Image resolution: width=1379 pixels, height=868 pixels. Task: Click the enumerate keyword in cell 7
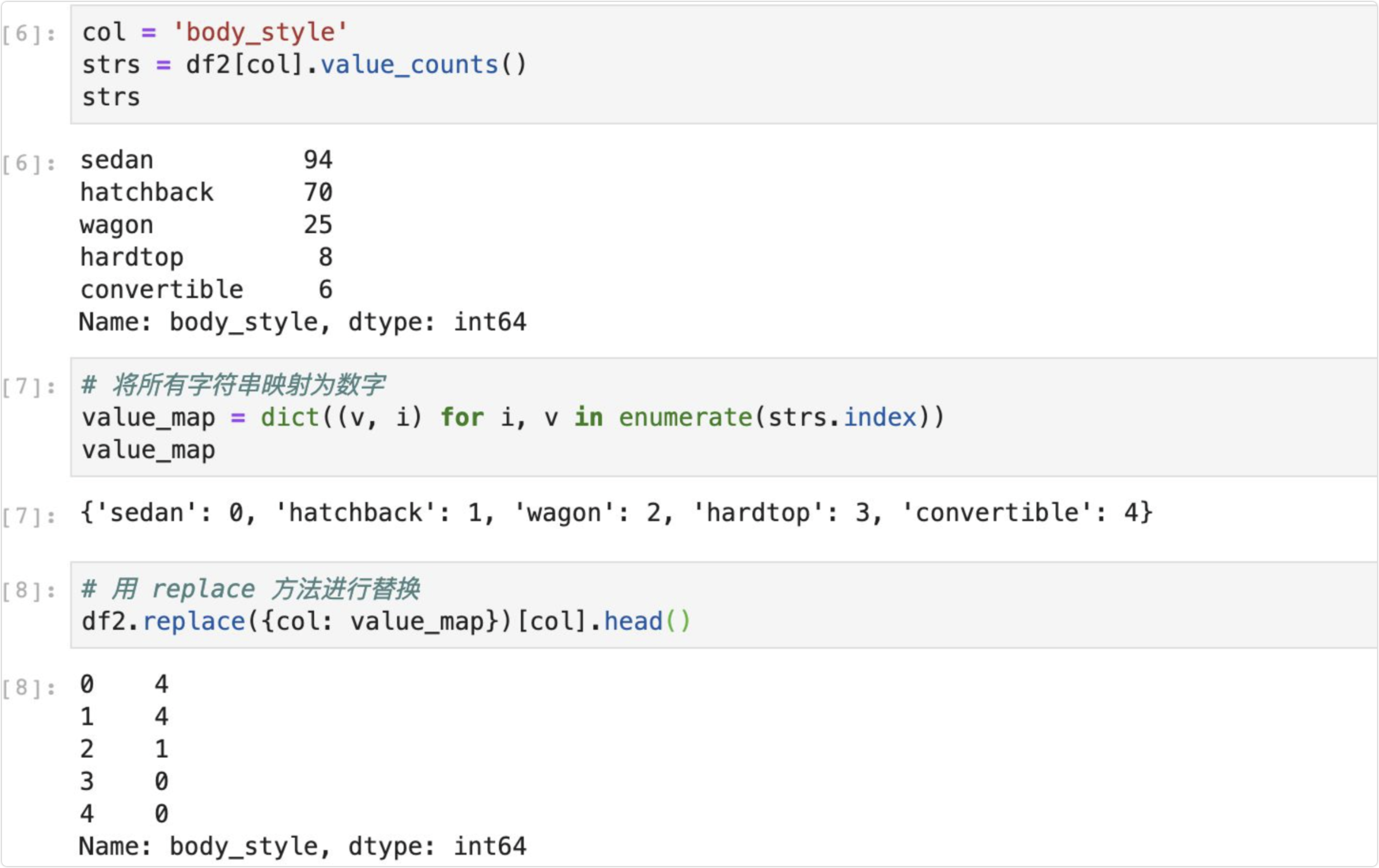point(686,417)
